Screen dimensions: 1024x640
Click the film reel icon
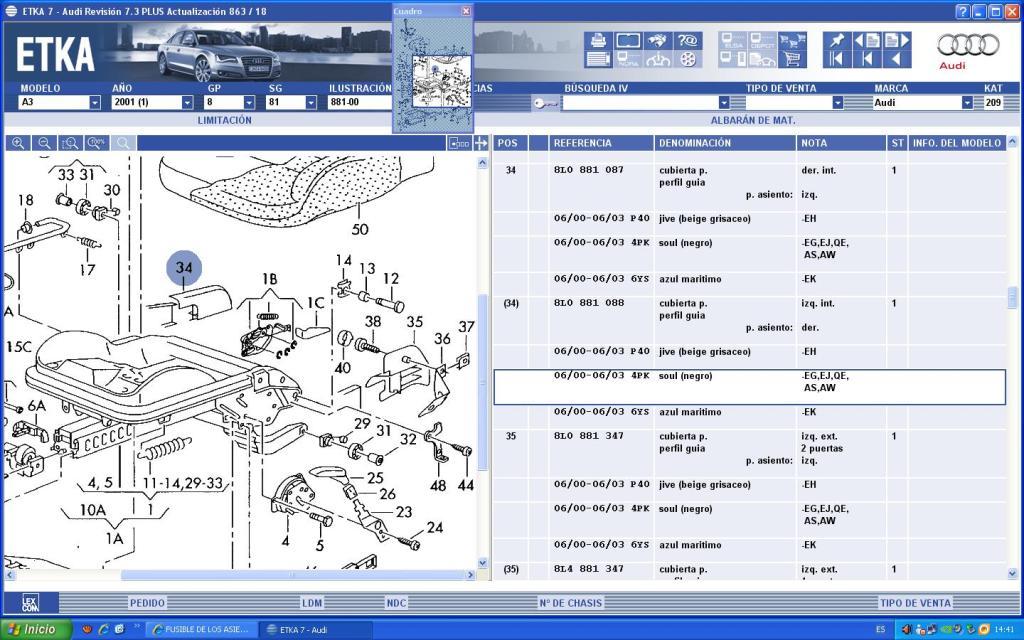click(688, 59)
